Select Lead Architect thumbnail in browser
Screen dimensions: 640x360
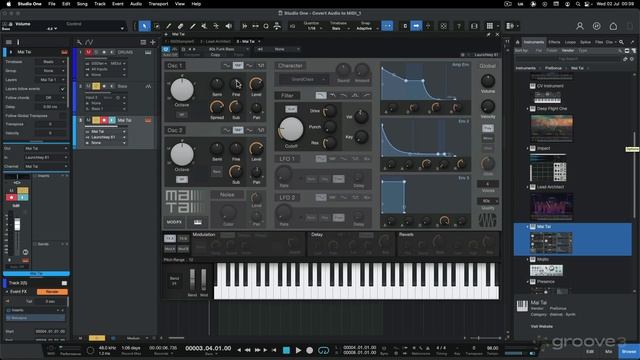551,206
